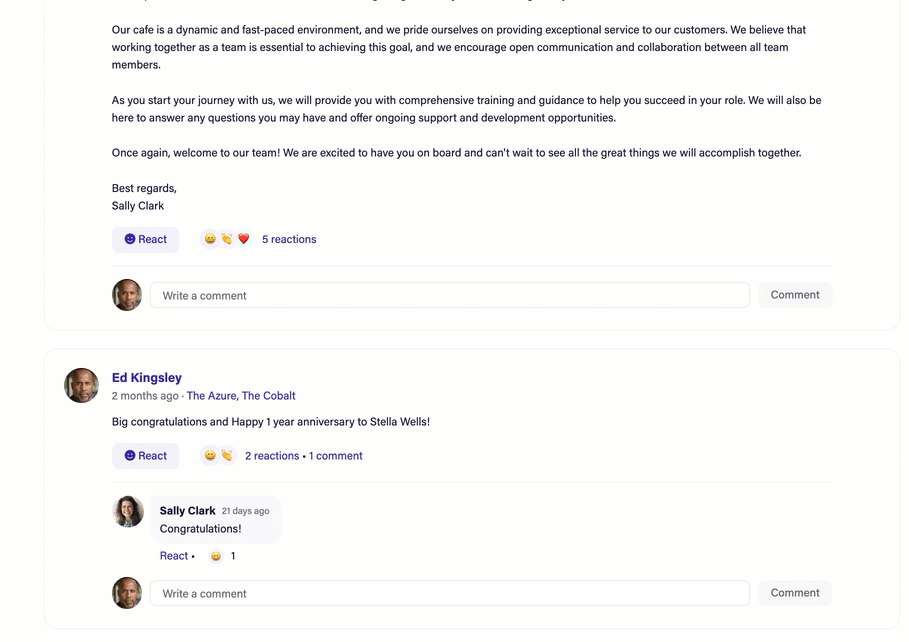Focus the comment field under the welcome post
909x642 pixels.
449,295
